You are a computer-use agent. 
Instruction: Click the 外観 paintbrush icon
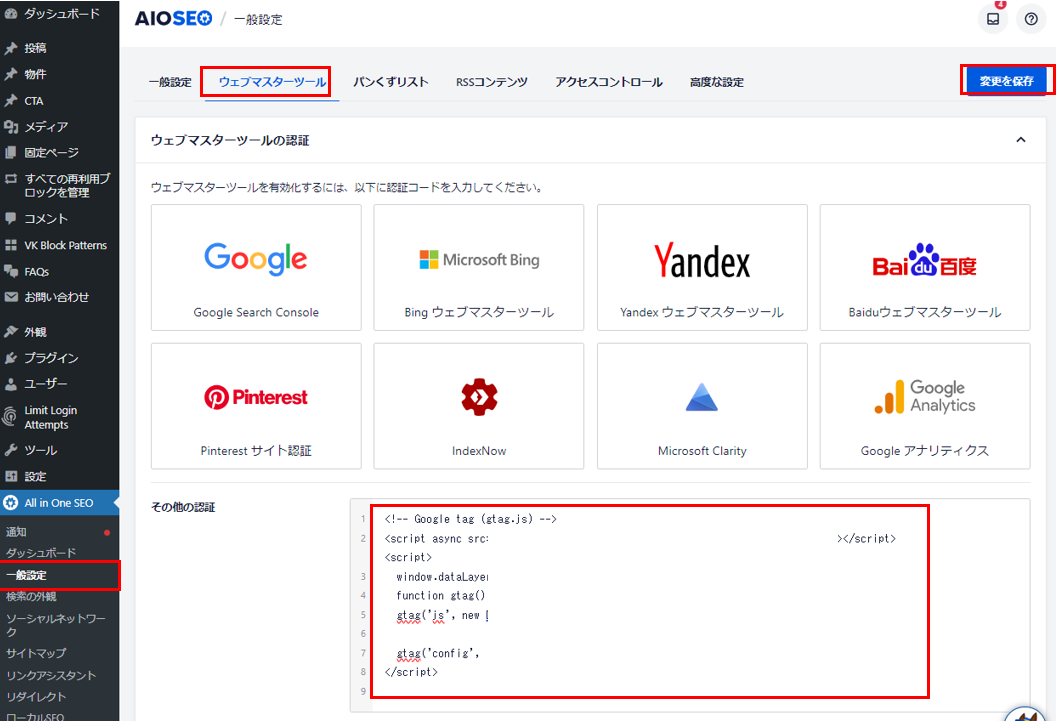[x=11, y=332]
